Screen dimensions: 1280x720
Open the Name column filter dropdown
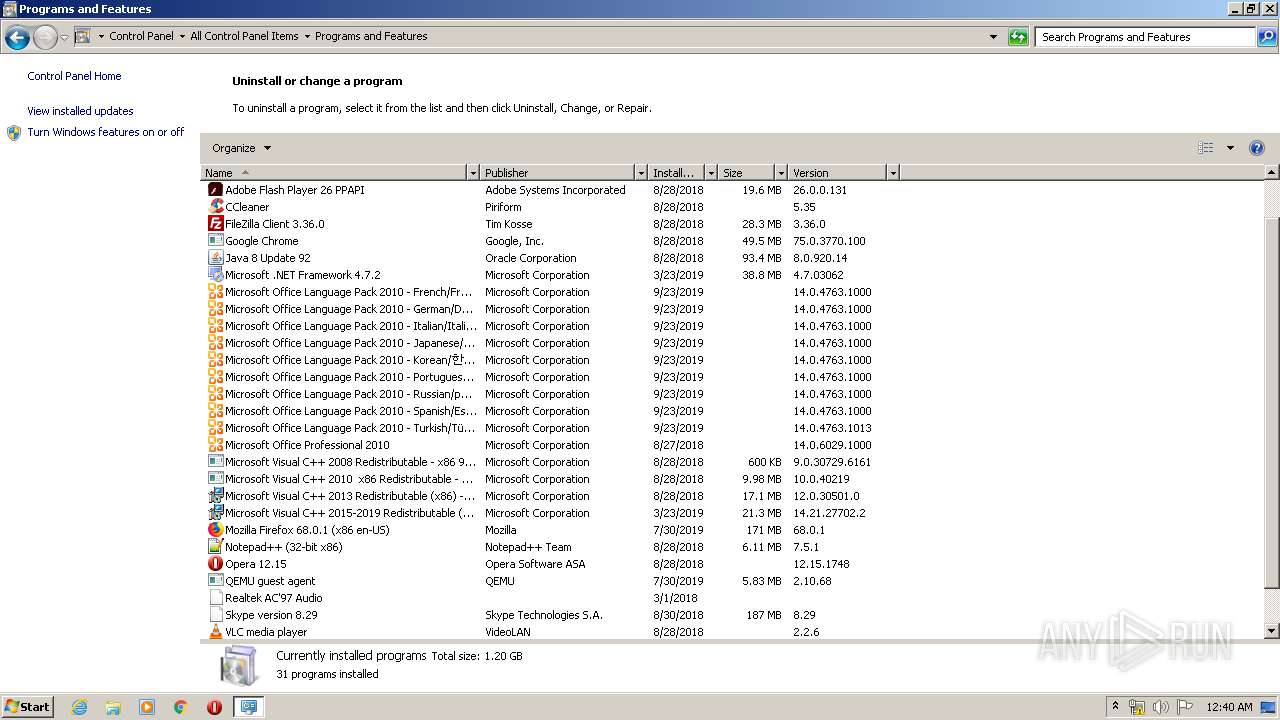point(473,173)
